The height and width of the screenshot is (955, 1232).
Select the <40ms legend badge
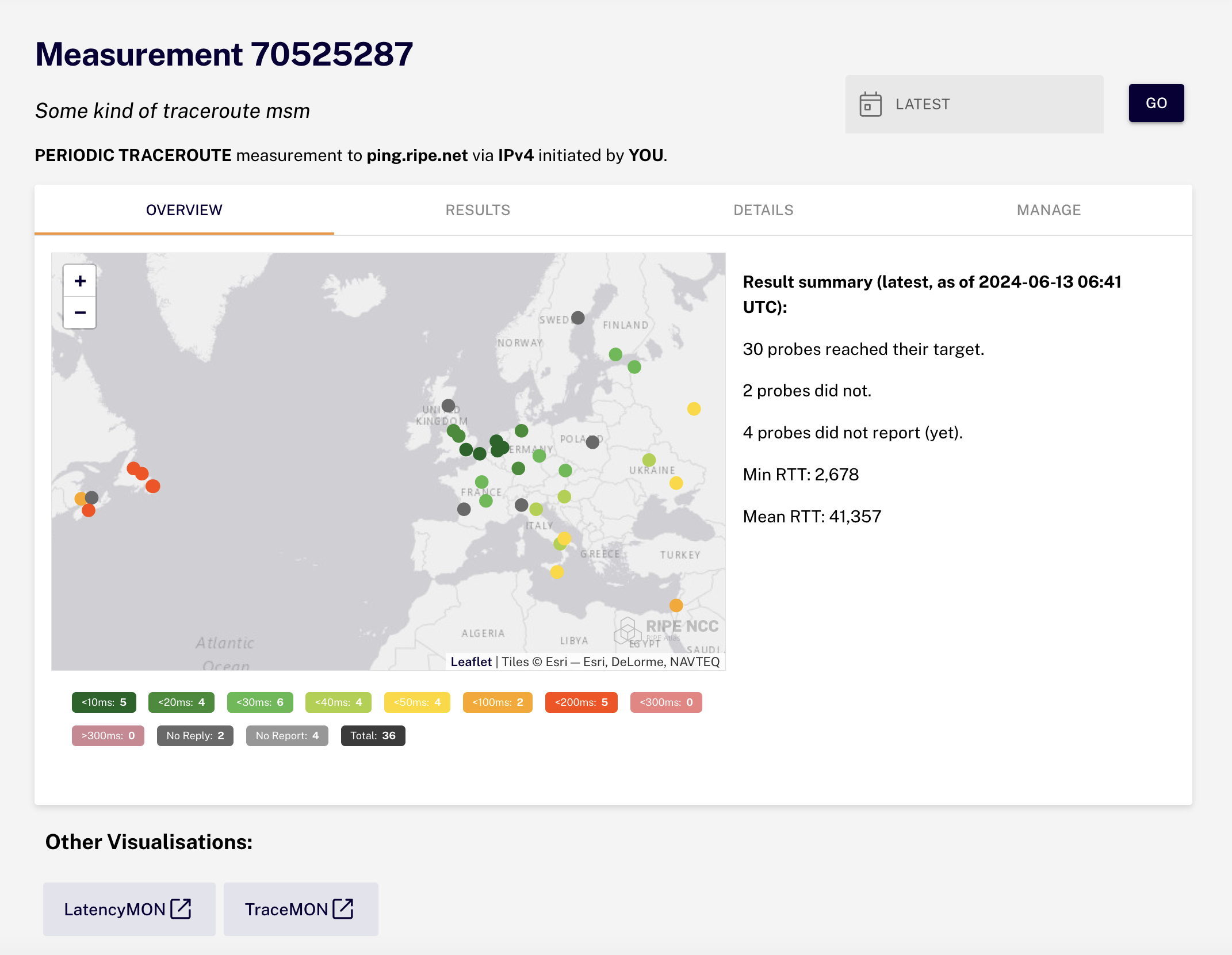(338, 702)
